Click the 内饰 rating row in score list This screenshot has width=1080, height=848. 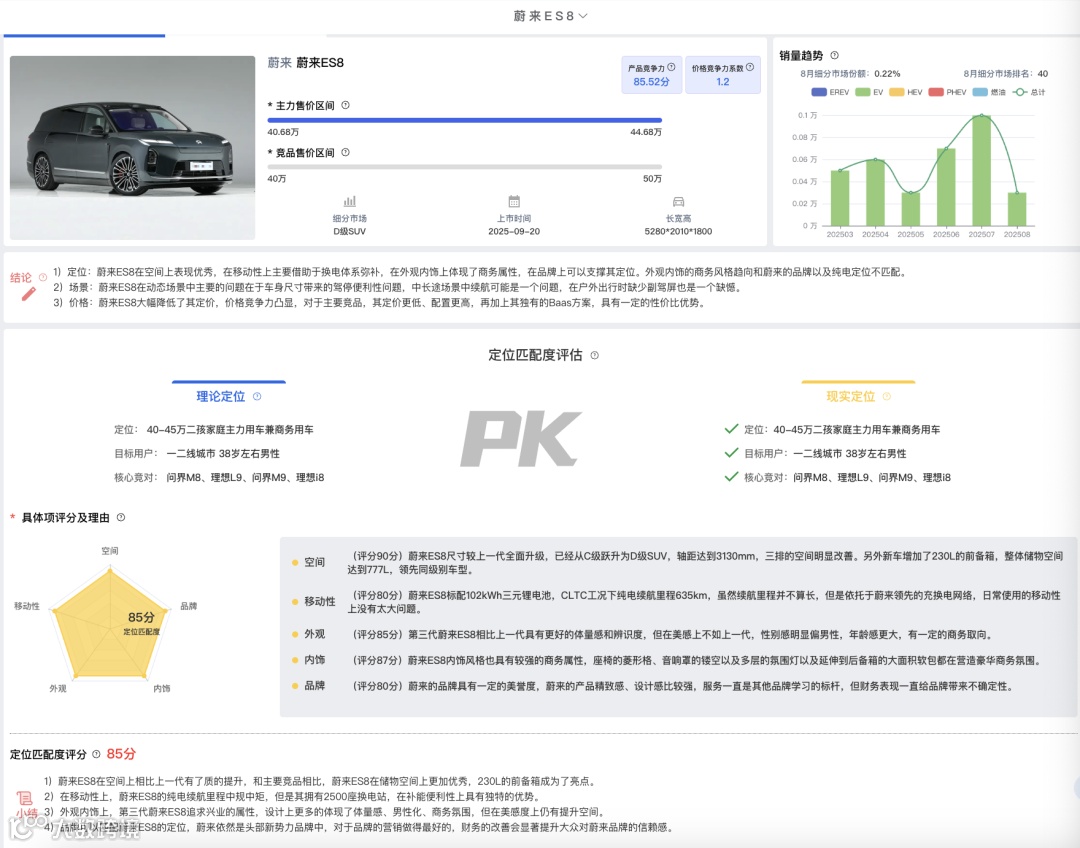click(x=679, y=660)
